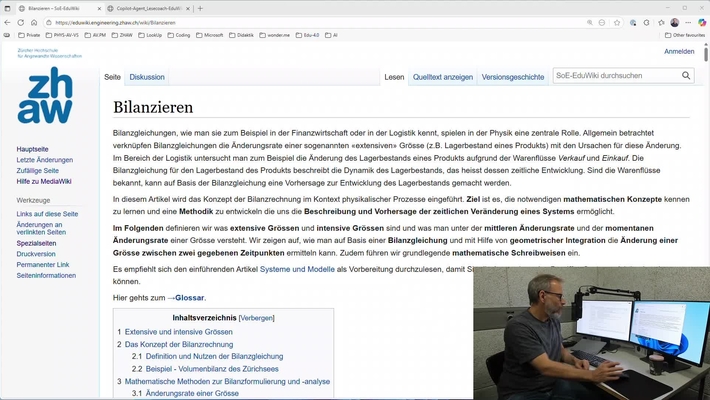Click the Anmelden login link
The image size is (710, 400).
click(679, 52)
